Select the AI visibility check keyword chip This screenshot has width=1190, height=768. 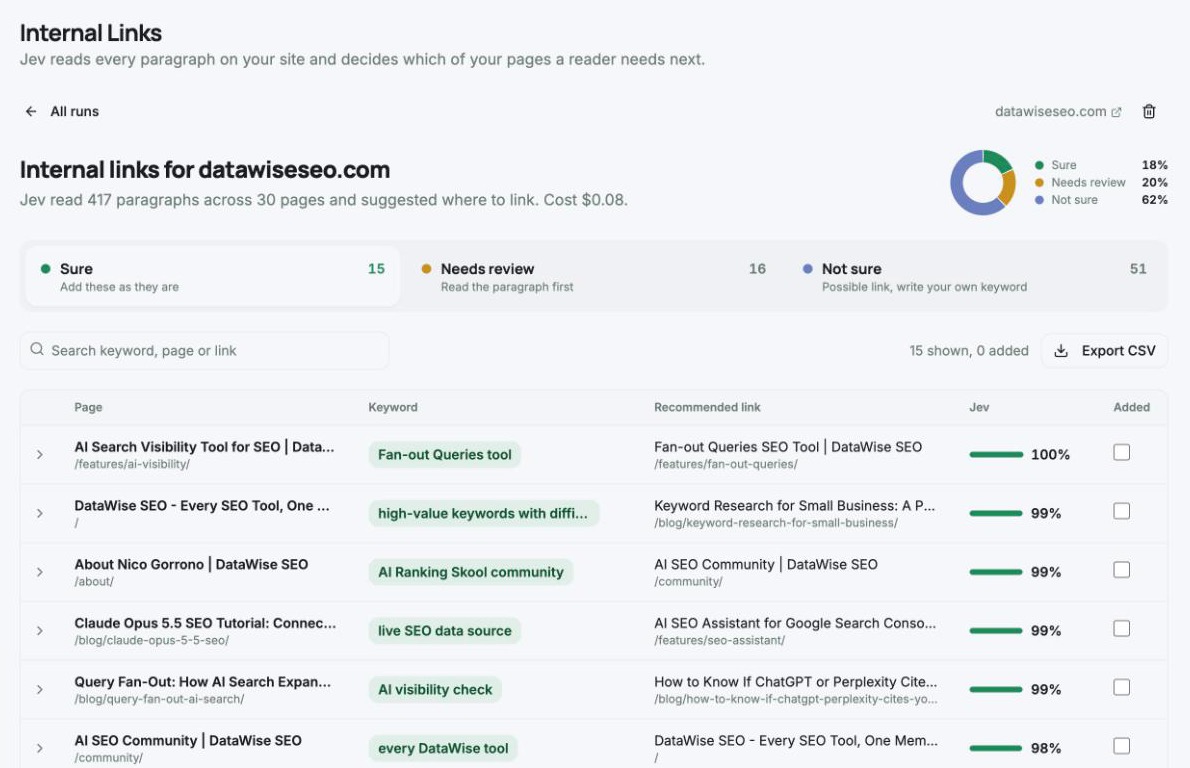(435, 689)
